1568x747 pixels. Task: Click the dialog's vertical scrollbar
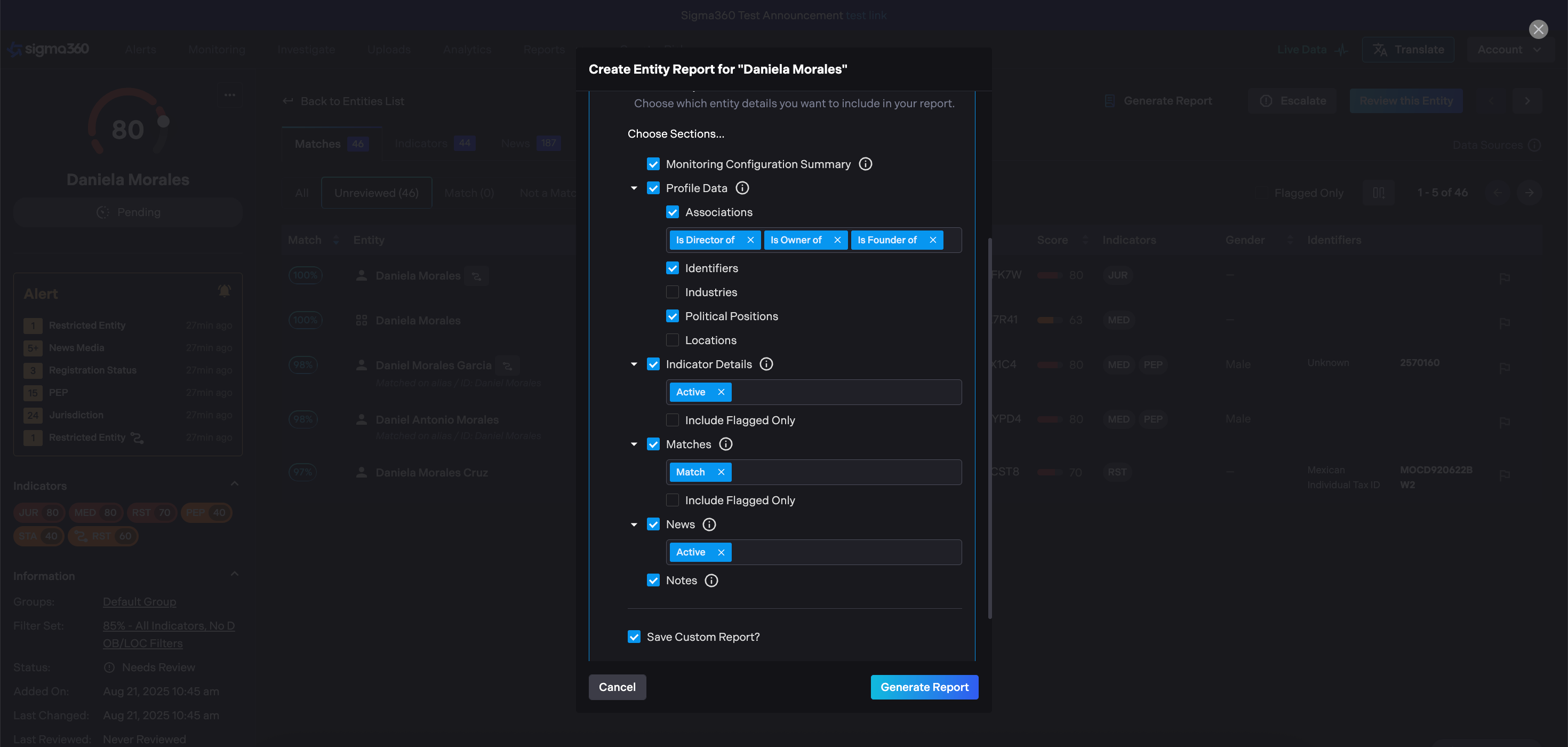click(990, 426)
